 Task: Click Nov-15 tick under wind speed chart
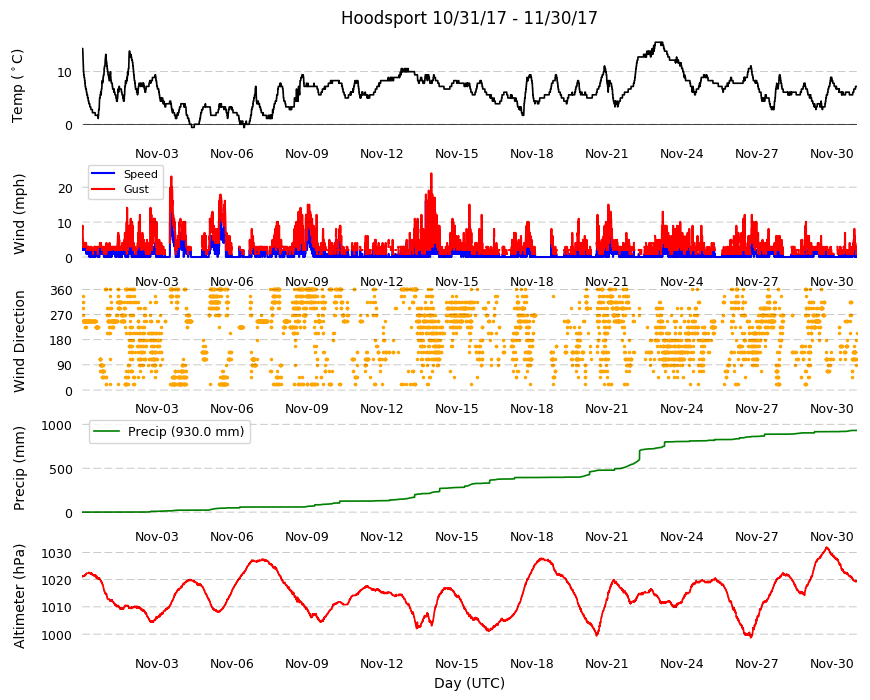[x=457, y=282]
